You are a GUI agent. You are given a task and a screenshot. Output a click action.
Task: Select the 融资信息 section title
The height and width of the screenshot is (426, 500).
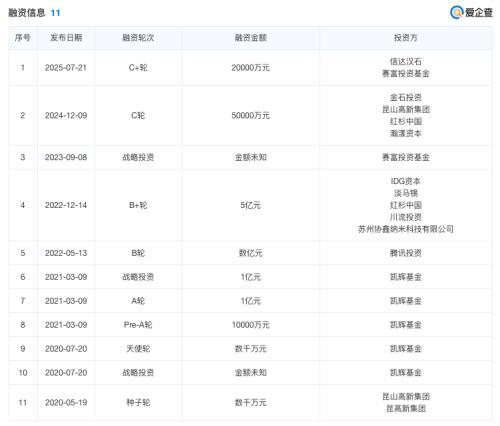coord(26,13)
